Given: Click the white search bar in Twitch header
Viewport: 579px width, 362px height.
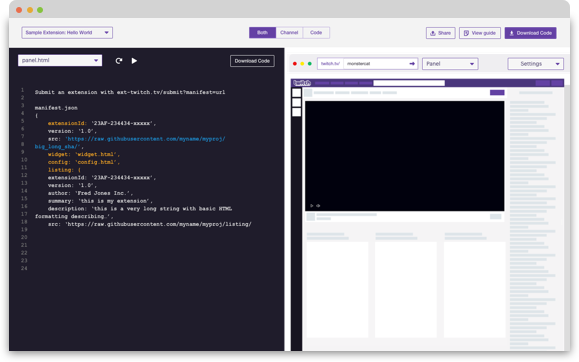Looking at the screenshot, I should pos(409,83).
